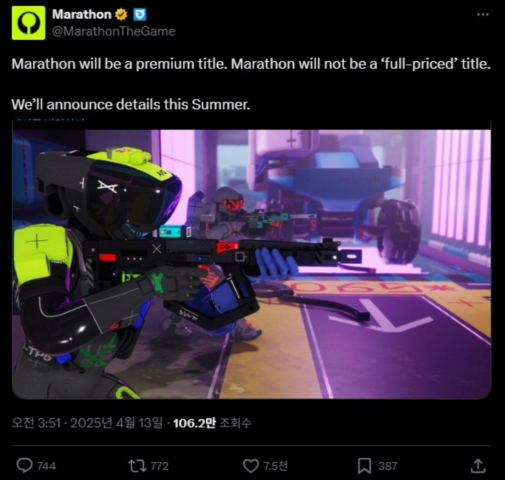Open the Marathon display name link

click(82, 14)
